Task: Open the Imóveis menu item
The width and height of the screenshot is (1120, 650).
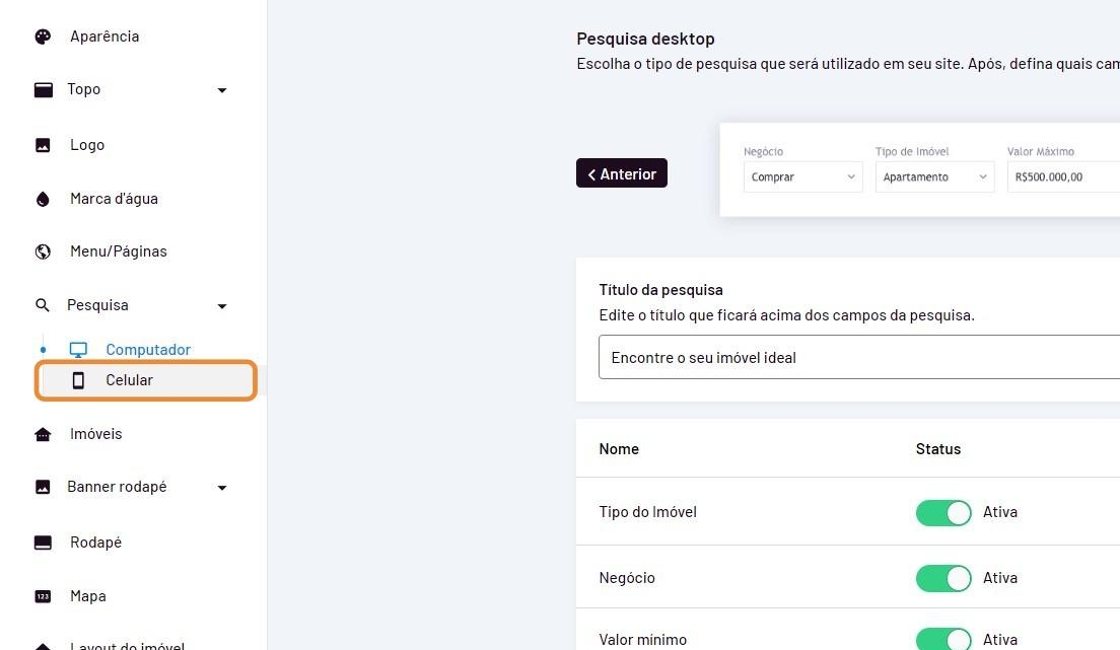Action: tap(96, 434)
